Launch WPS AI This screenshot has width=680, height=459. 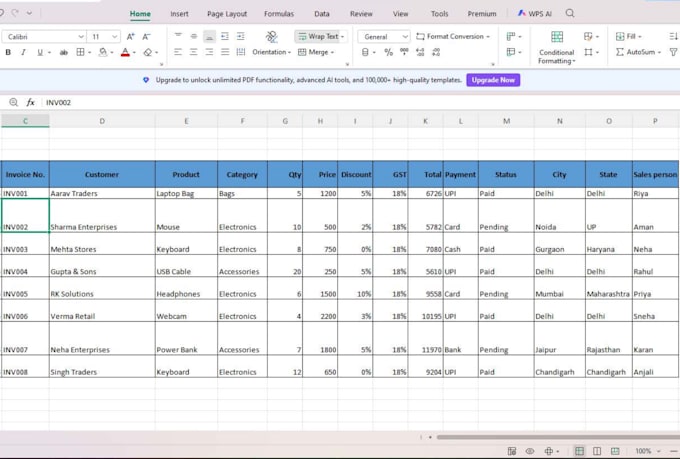(x=535, y=14)
